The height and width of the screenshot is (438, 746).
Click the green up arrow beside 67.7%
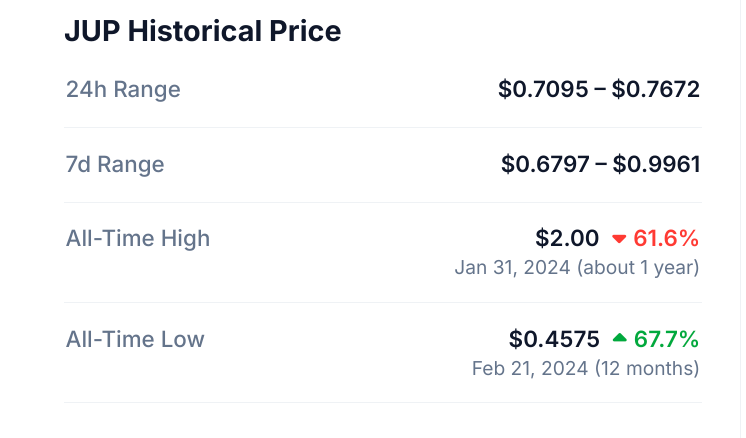(619, 338)
